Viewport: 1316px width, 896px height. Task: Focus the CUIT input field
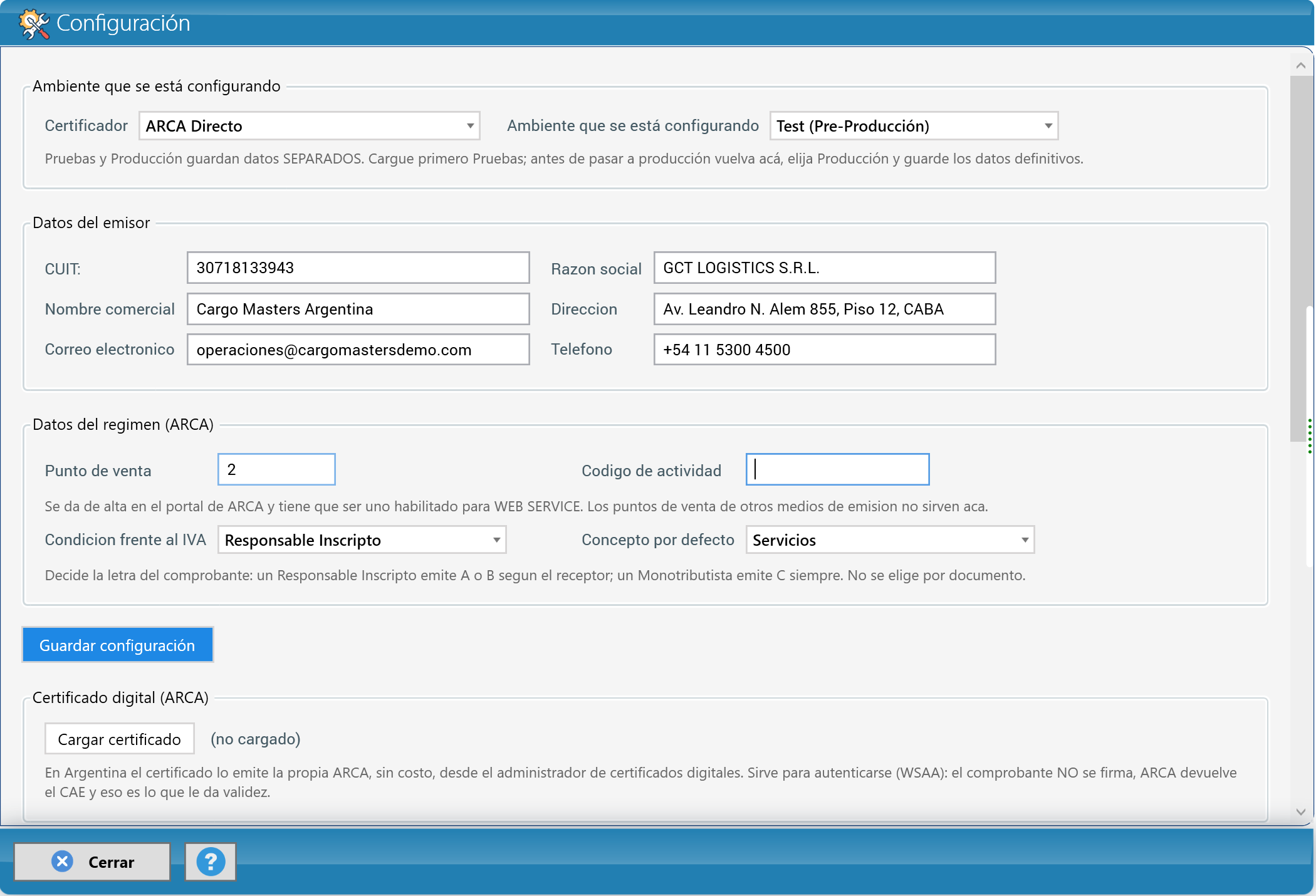358,268
